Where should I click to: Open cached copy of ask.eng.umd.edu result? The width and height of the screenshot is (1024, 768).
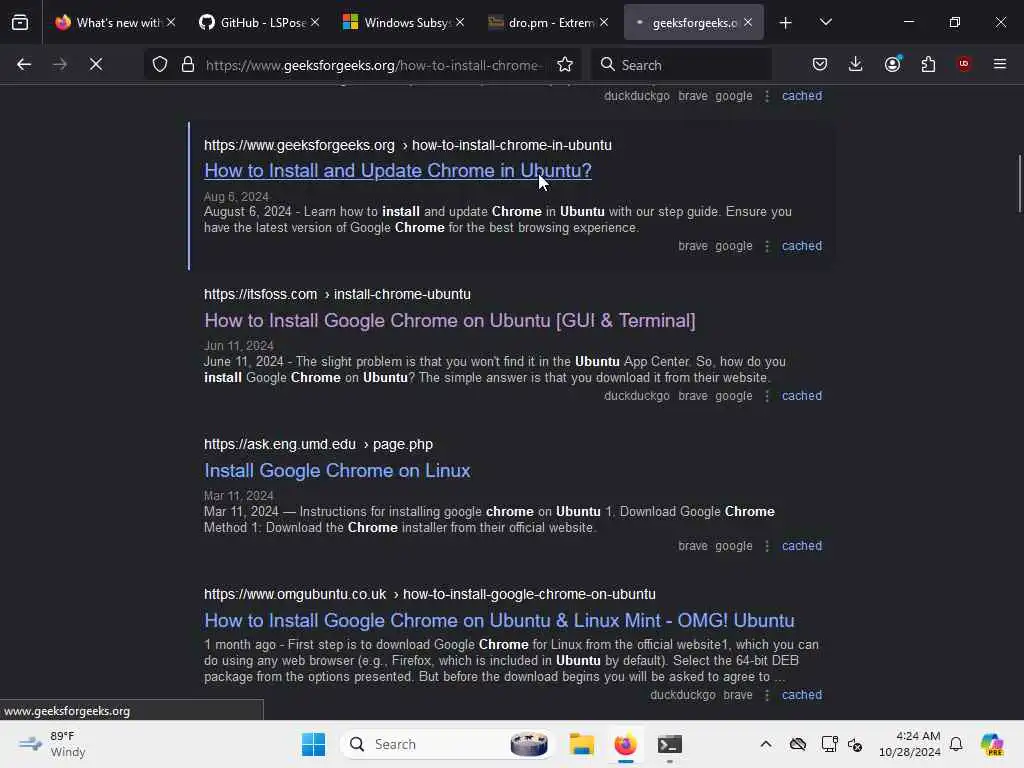click(802, 546)
